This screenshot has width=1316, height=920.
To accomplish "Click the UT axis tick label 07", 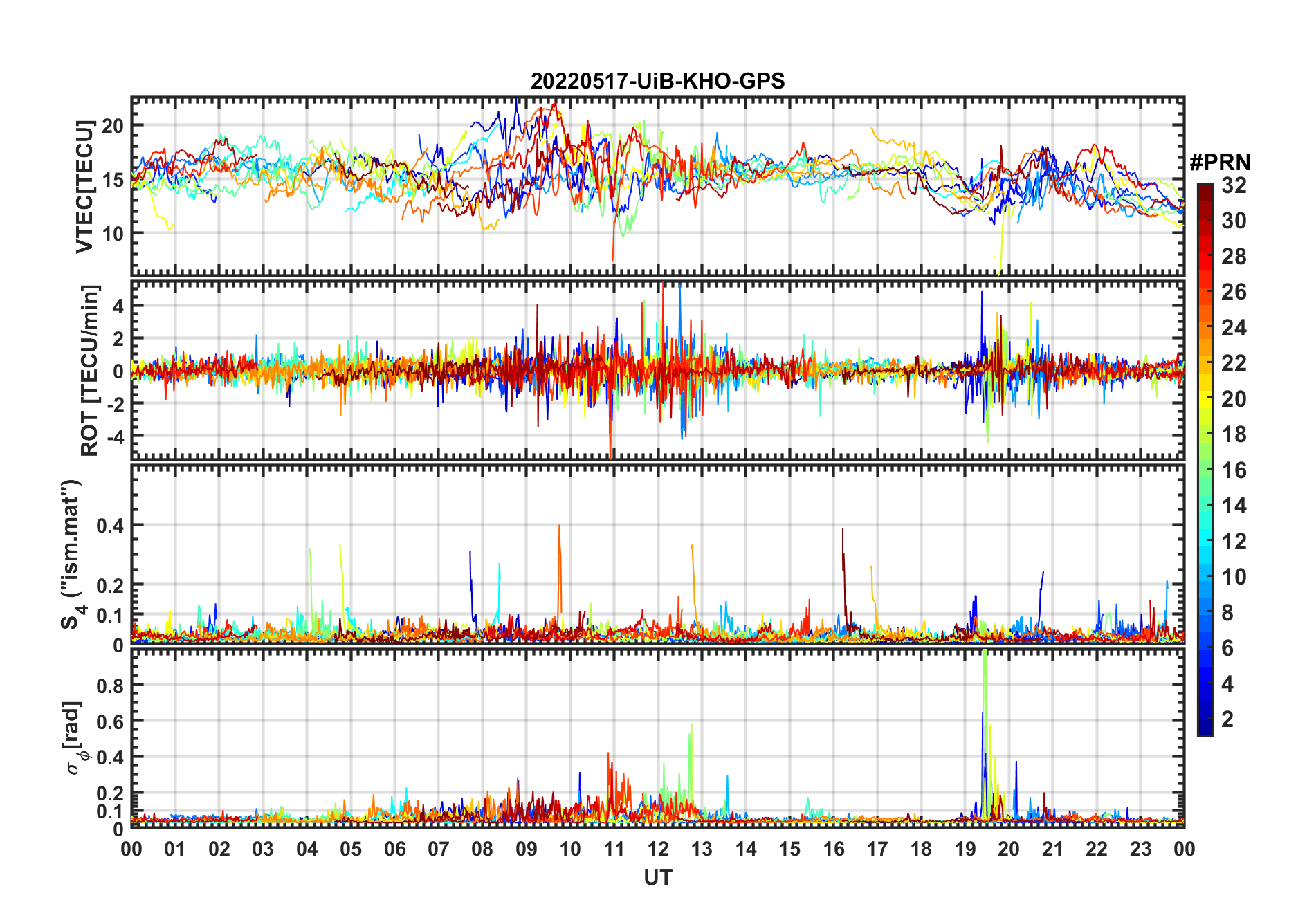I will pyautogui.click(x=439, y=849).
